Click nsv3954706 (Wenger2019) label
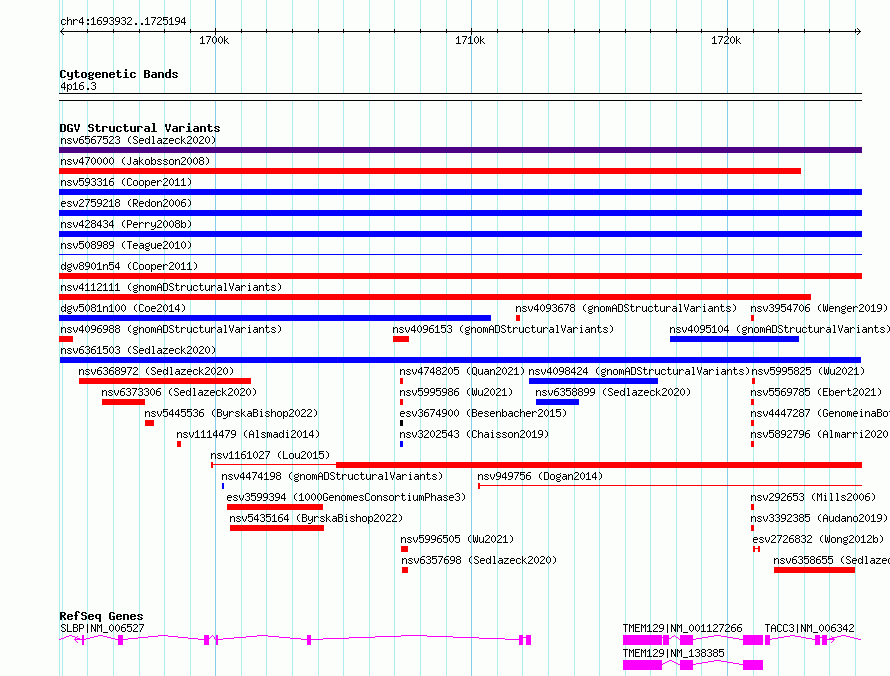890x676 pixels. pyautogui.click(x=819, y=308)
